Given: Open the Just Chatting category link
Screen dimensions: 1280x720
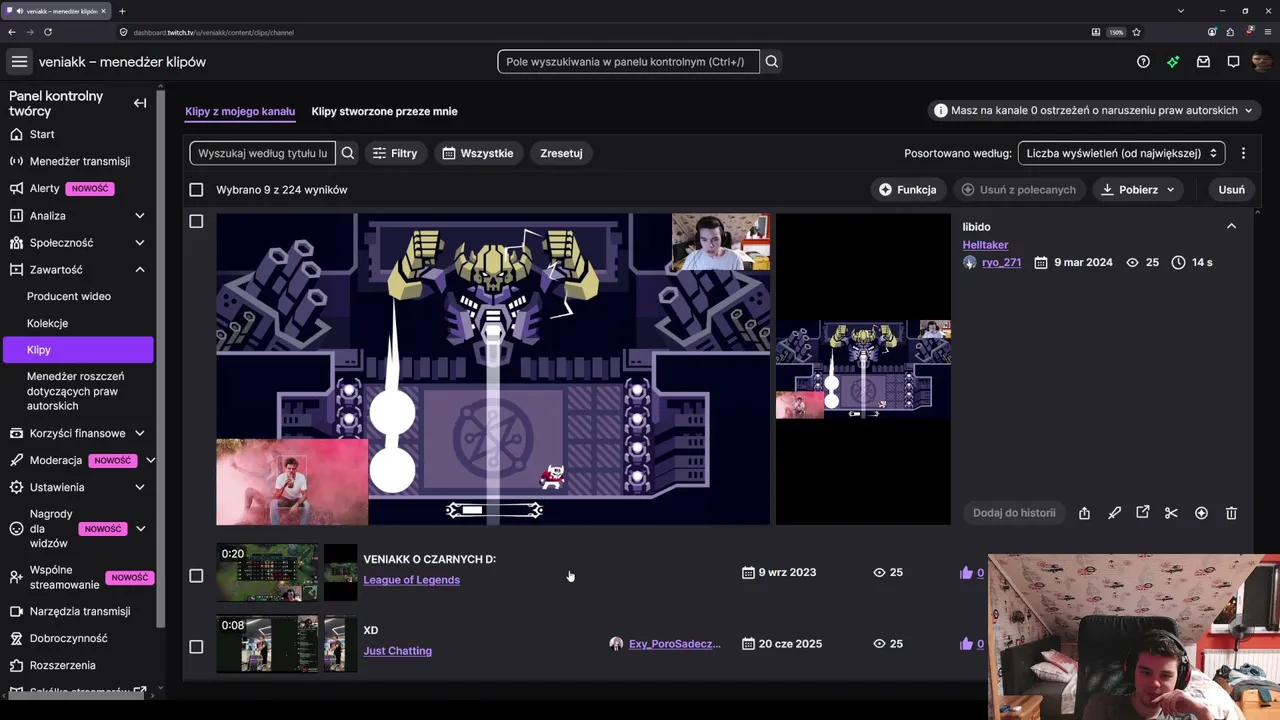Looking at the screenshot, I should click(397, 651).
